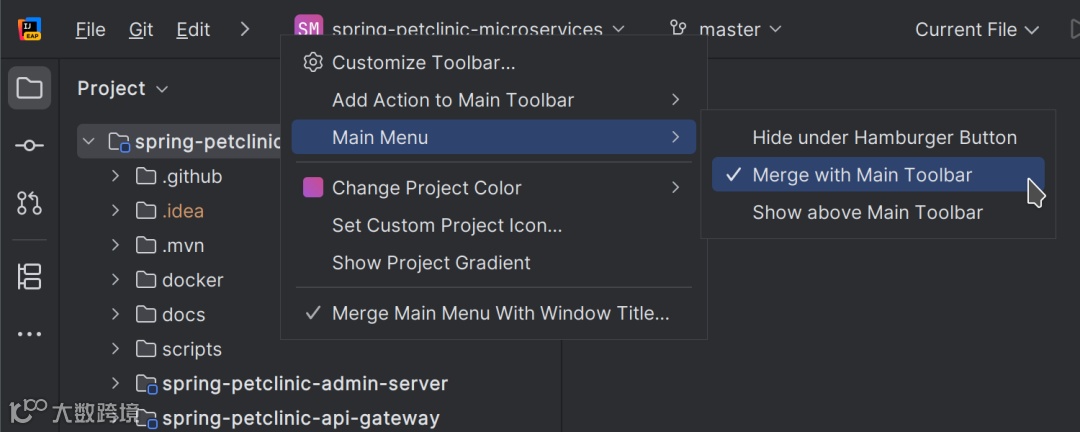The height and width of the screenshot is (432, 1080).
Task: Click the Customize Toolbar gear icon
Action: [313, 63]
